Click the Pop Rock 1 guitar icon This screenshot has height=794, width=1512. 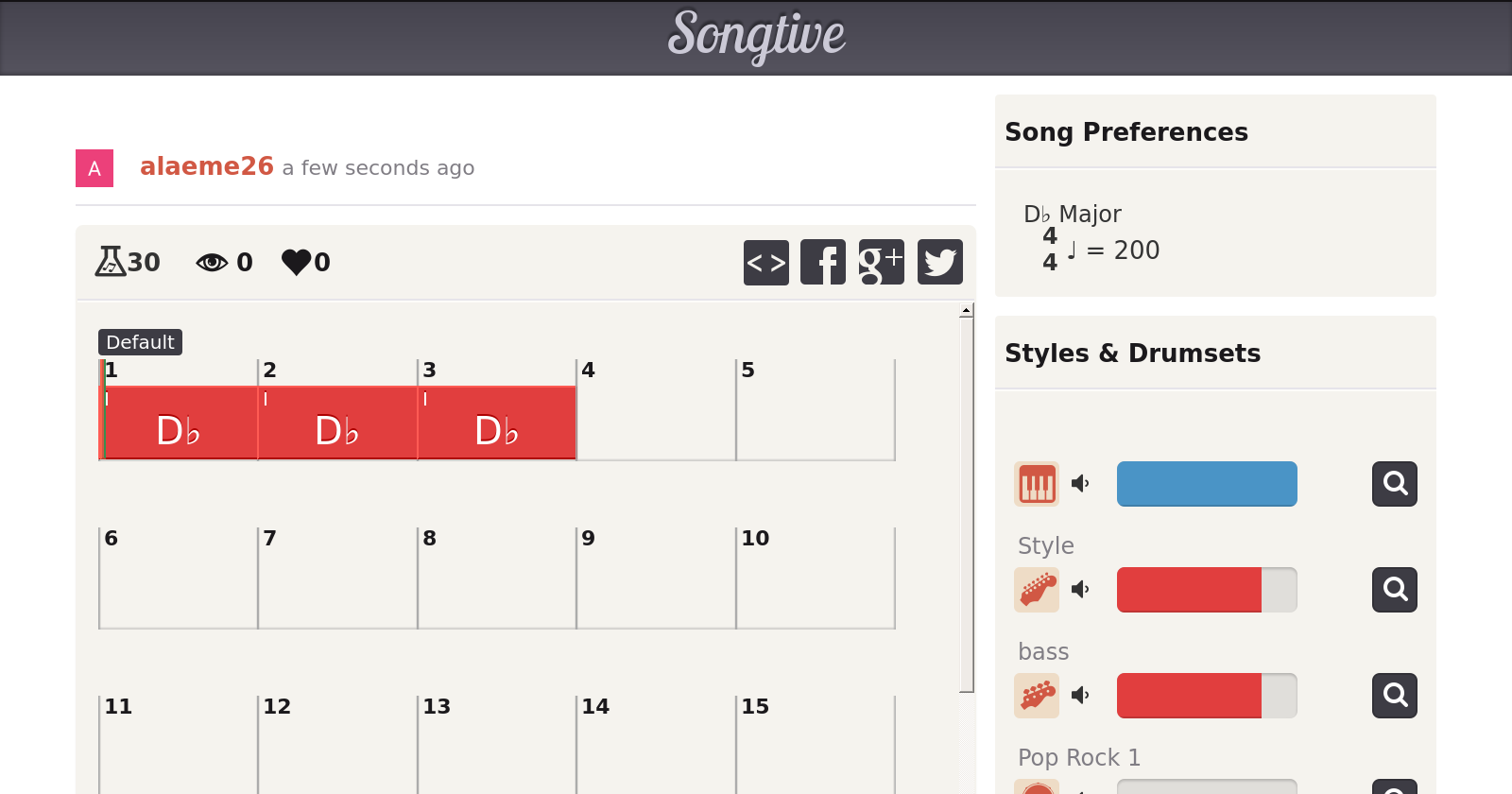[x=1037, y=696]
